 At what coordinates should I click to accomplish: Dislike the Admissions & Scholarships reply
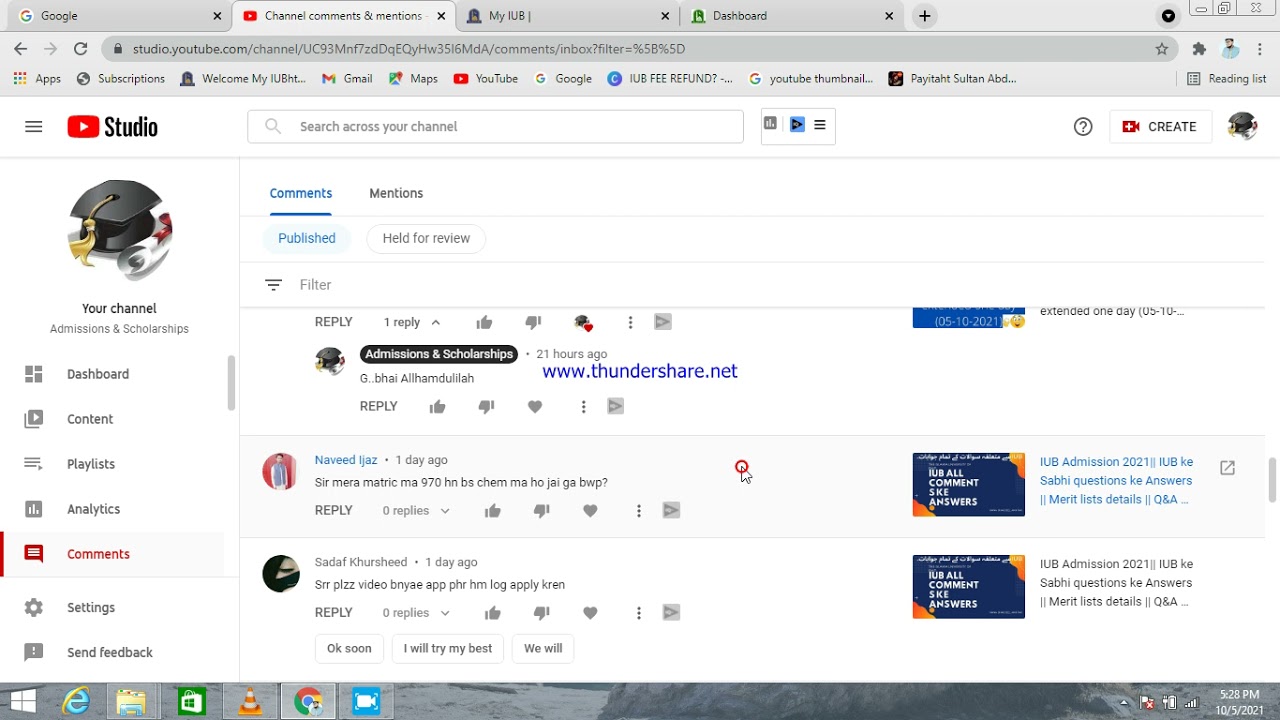pyautogui.click(x=486, y=407)
